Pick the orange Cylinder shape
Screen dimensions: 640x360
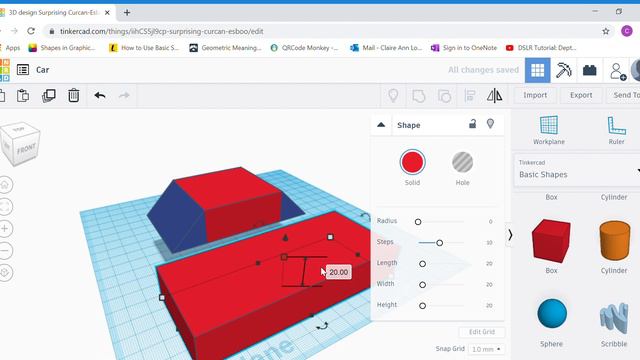click(614, 241)
